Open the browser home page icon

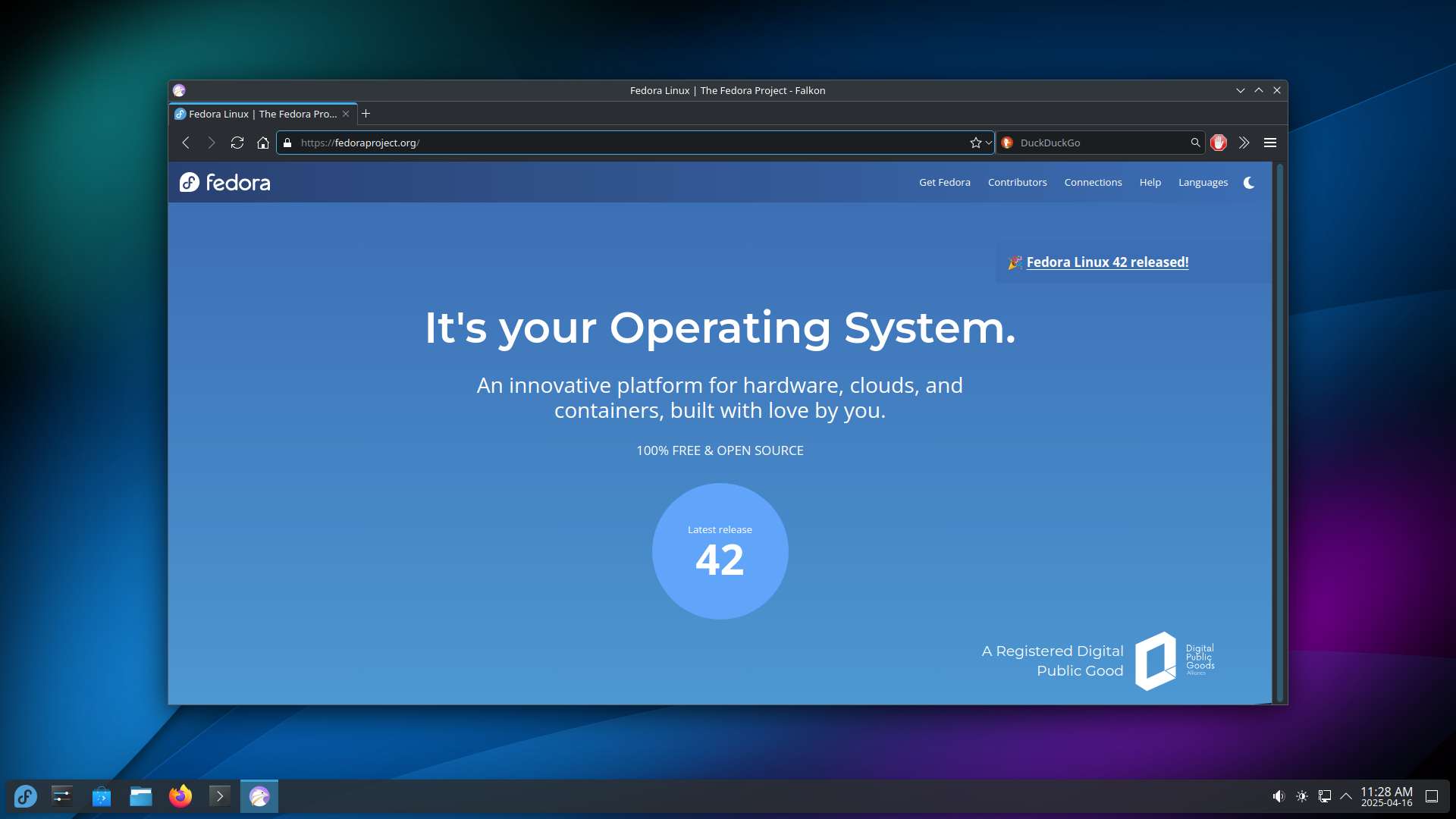click(263, 143)
